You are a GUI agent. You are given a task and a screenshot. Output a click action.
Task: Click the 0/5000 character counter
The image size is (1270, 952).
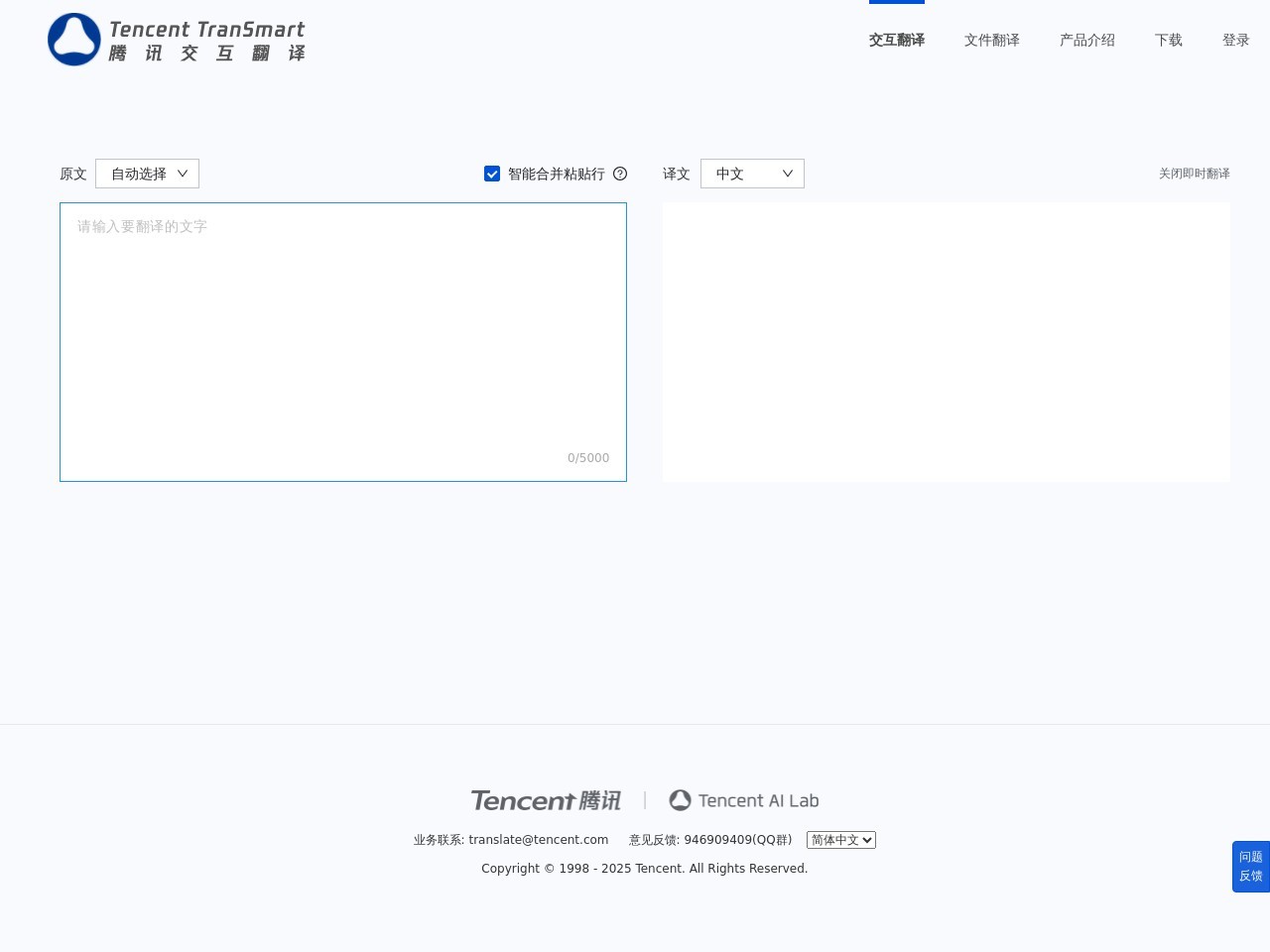[588, 458]
